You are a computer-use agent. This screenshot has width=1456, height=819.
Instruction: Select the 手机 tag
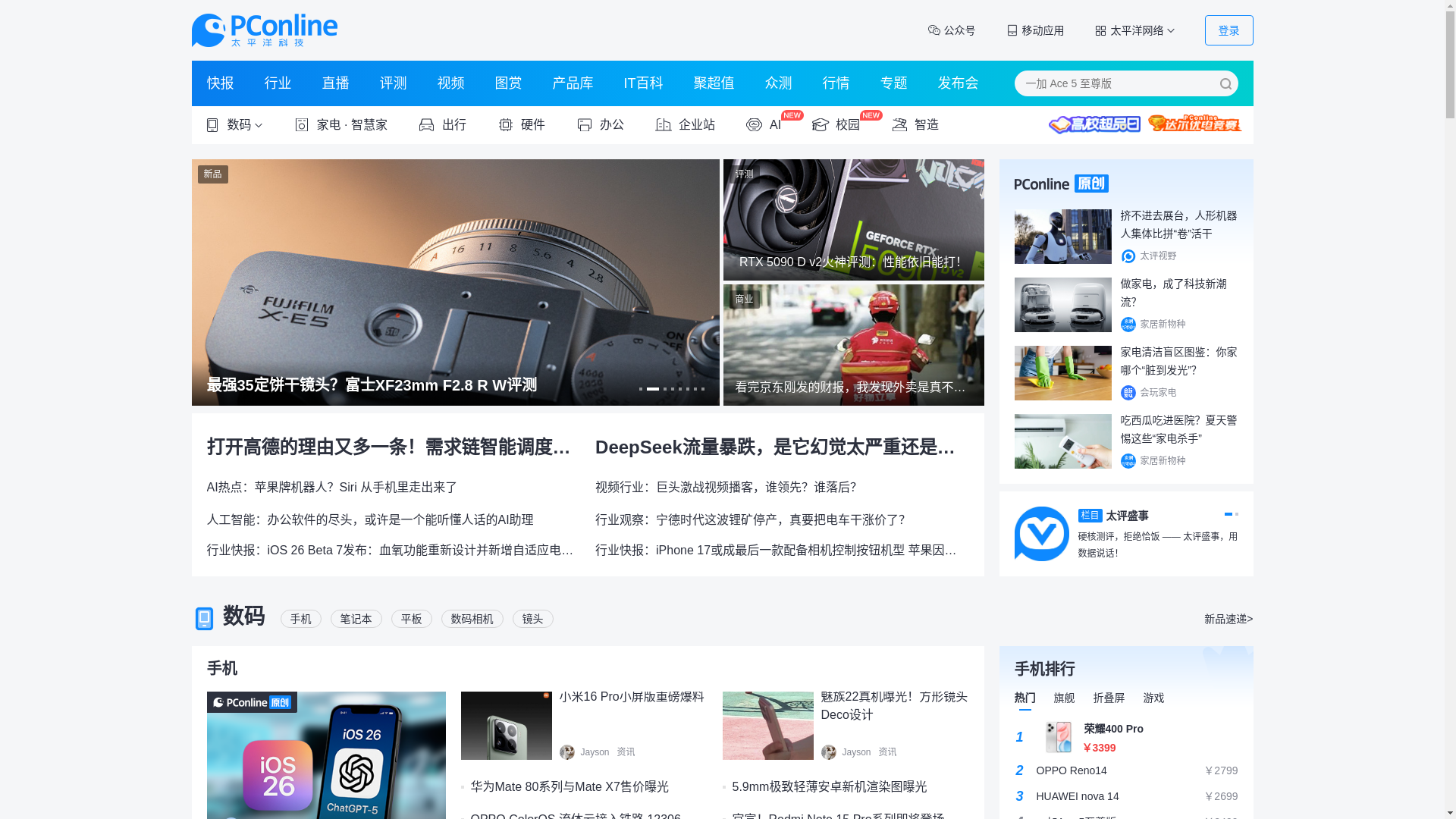pos(300,619)
